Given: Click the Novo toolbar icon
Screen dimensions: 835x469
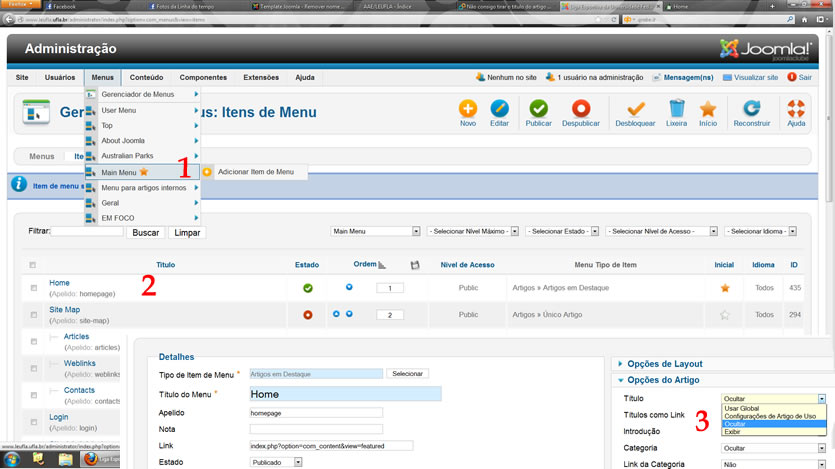Looking at the screenshot, I should 467,108.
